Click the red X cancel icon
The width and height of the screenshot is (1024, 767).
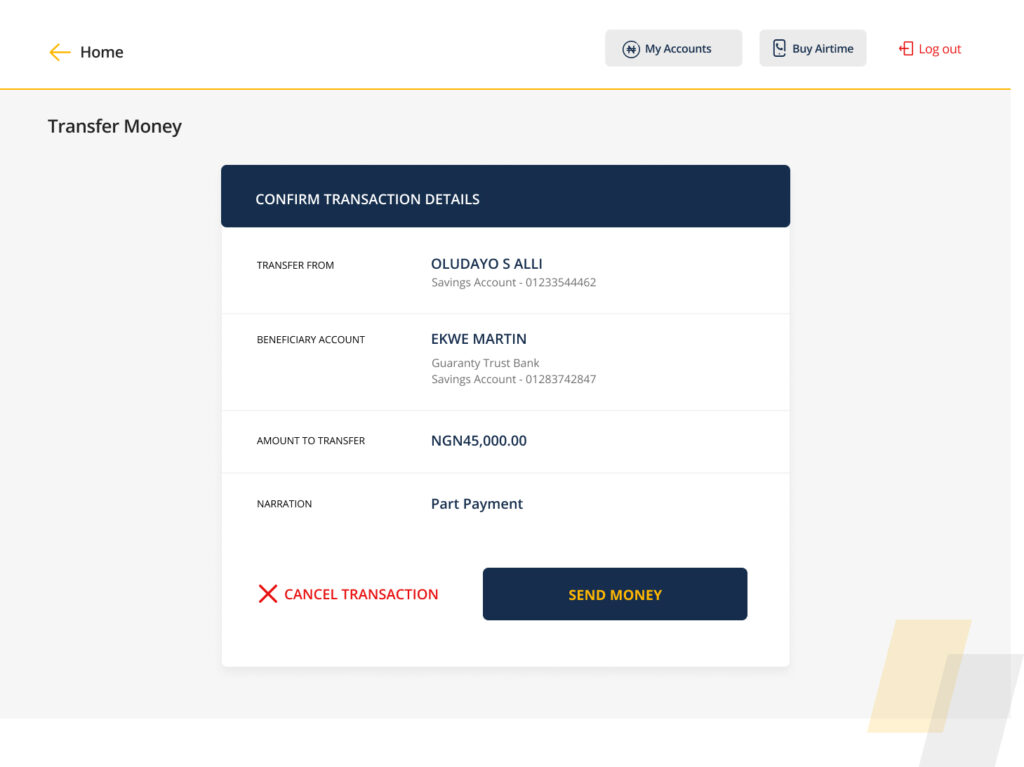[x=268, y=594]
